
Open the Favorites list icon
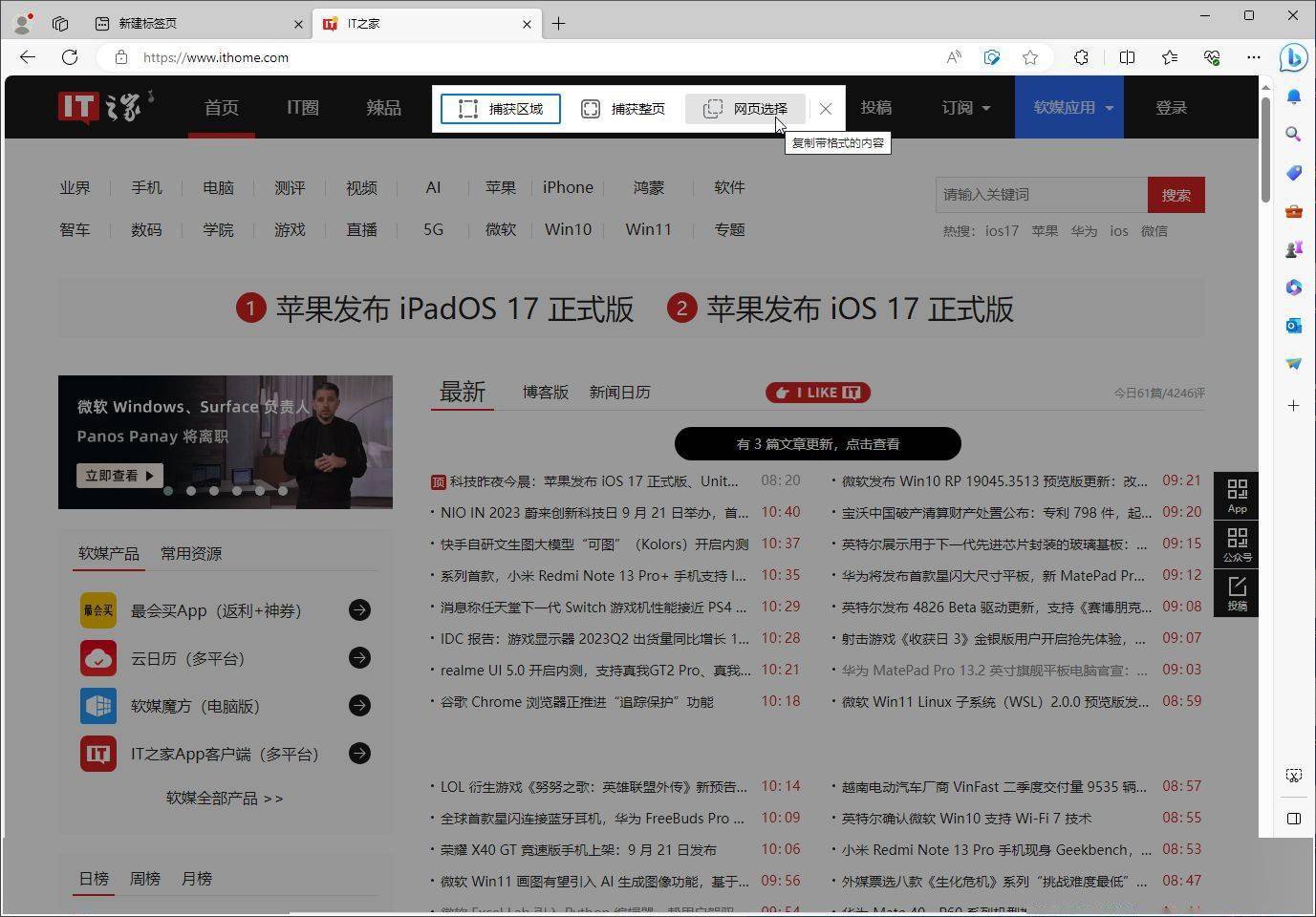[1170, 57]
